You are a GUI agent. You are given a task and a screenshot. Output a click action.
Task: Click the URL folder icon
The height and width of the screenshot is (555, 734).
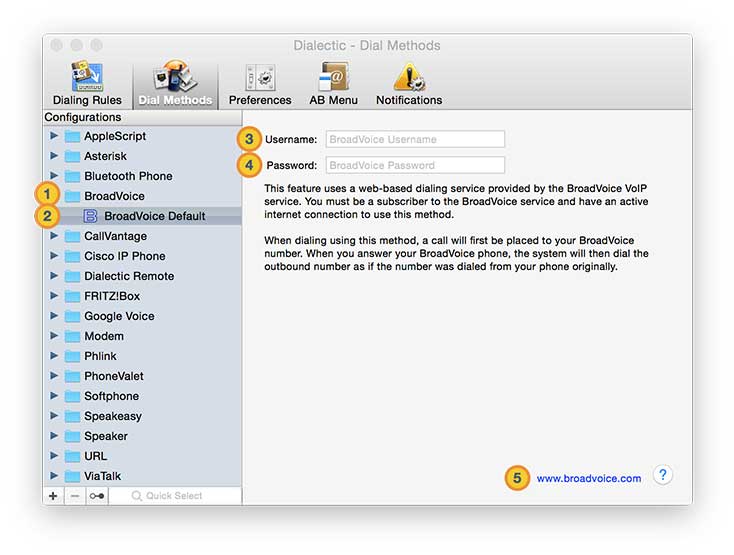72,457
